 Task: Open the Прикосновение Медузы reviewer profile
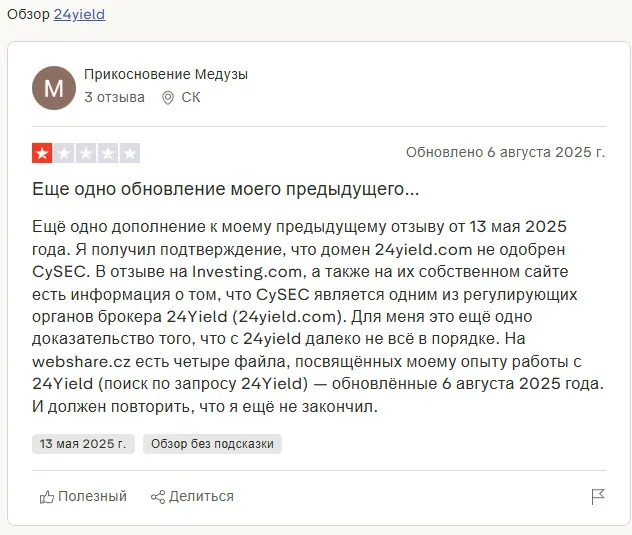166,74
